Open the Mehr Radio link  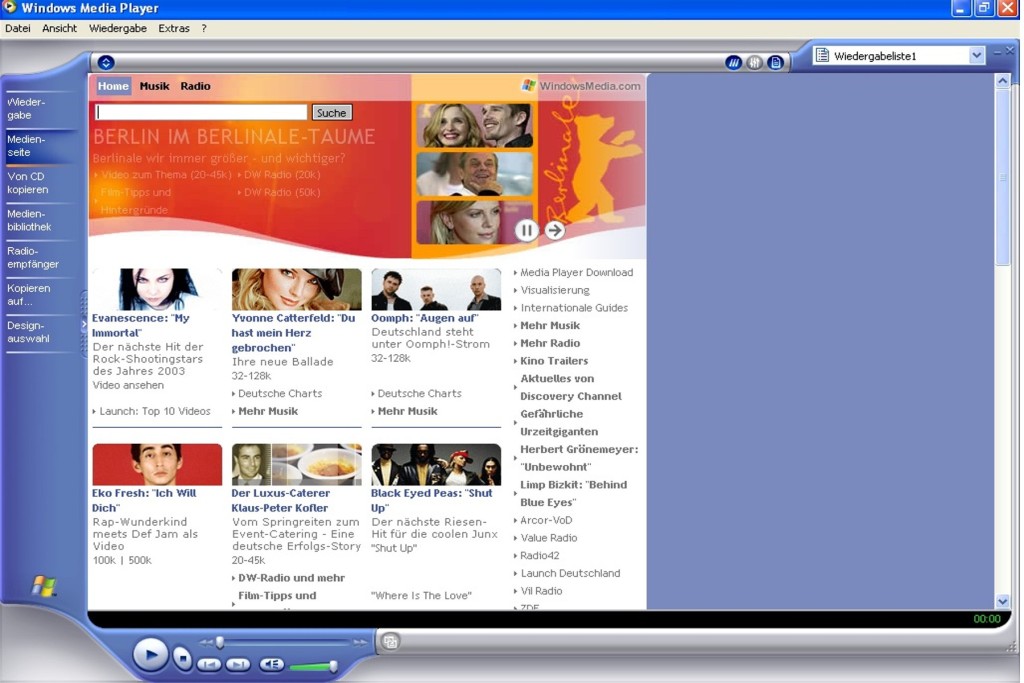(x=550, y=343)
